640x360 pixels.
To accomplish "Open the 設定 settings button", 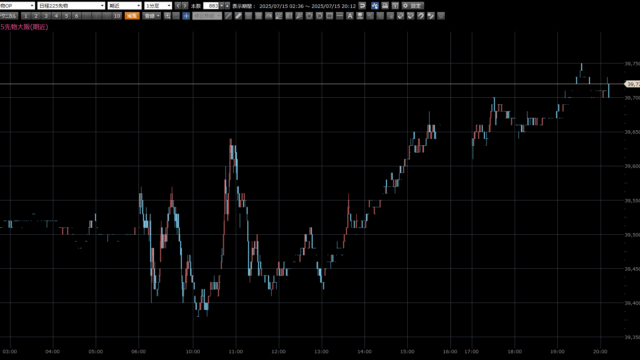I will click(413, 6).
